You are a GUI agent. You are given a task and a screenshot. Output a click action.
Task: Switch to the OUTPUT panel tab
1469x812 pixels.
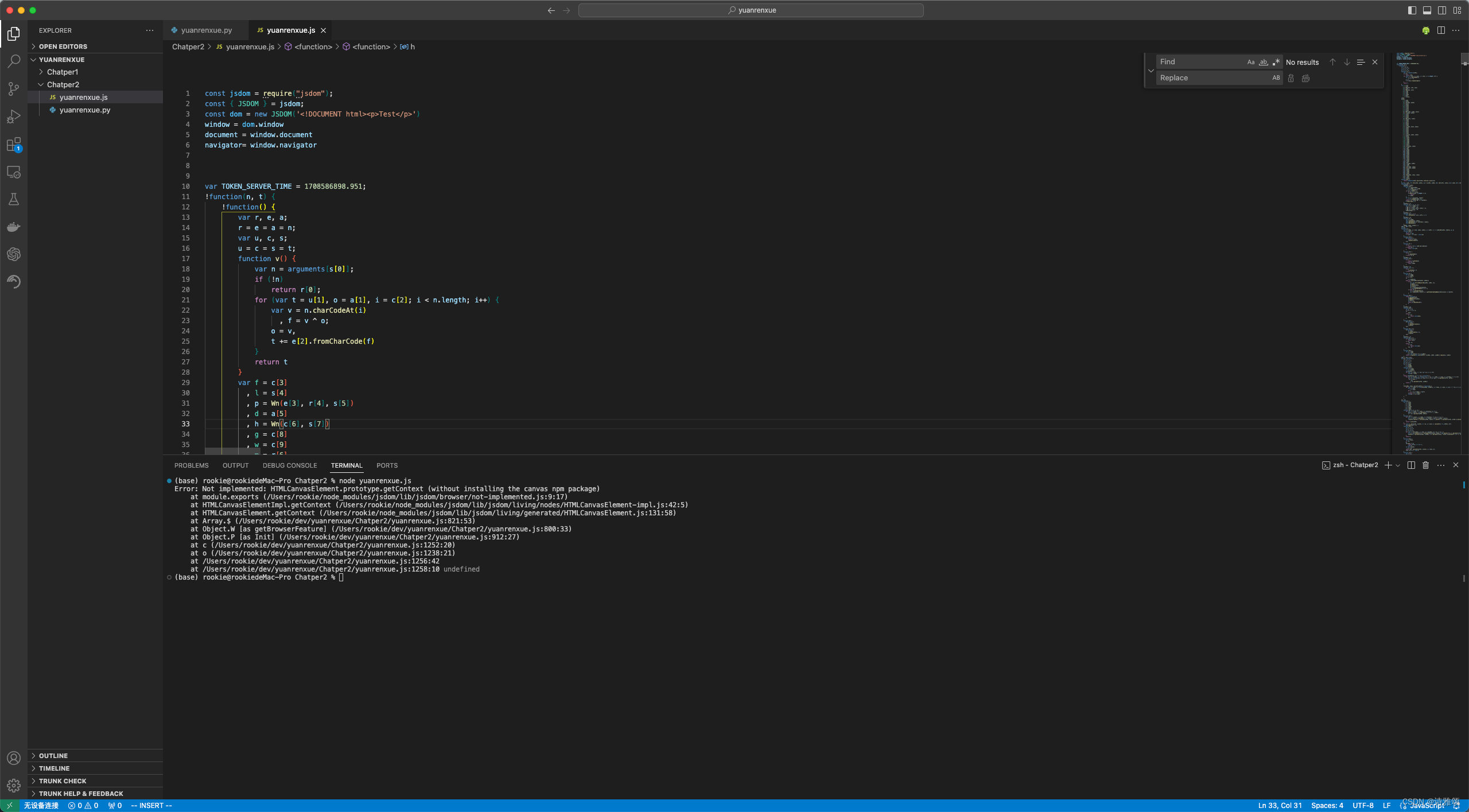pos(235,465)
